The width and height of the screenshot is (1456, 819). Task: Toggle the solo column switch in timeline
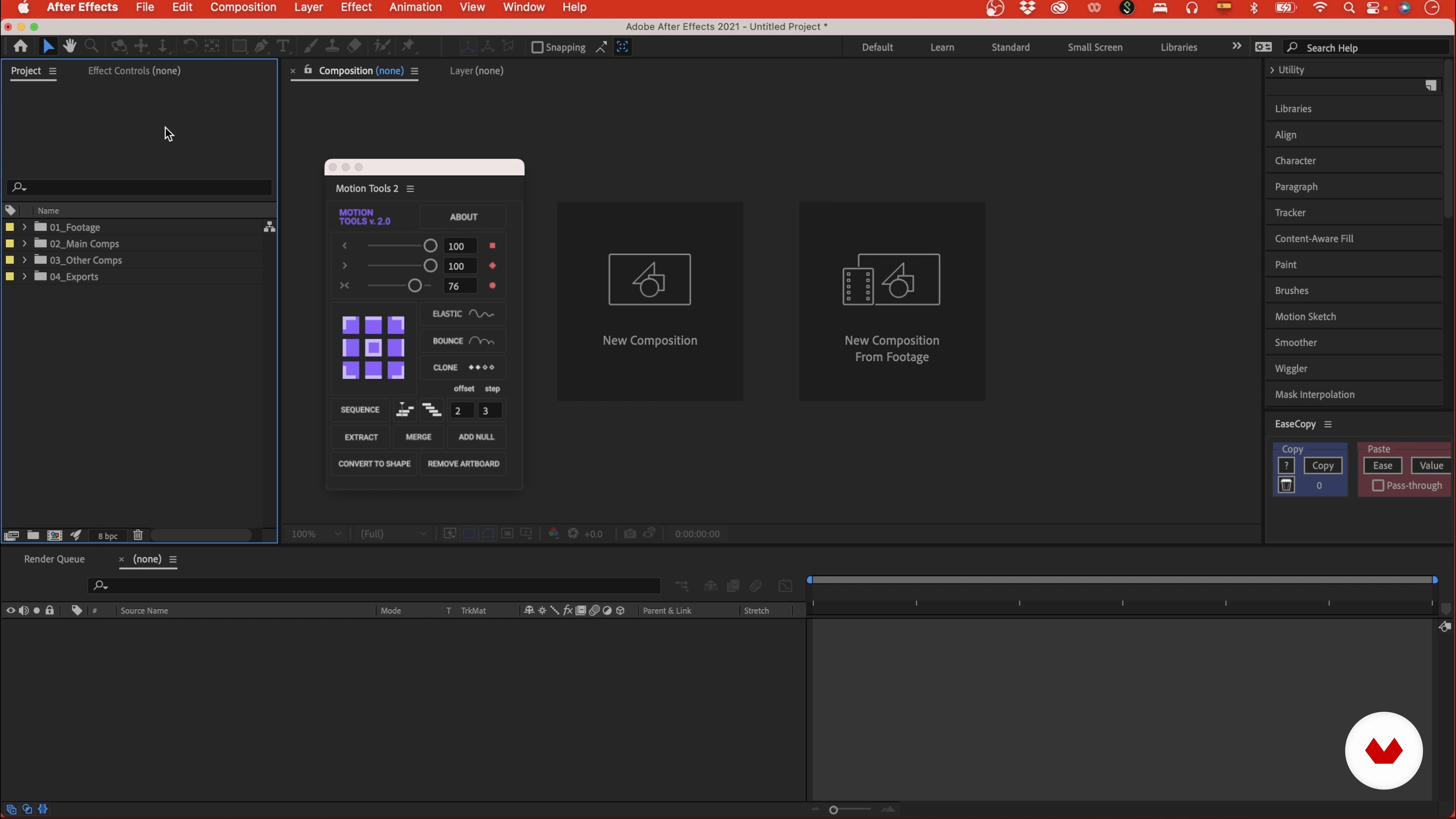37,610
